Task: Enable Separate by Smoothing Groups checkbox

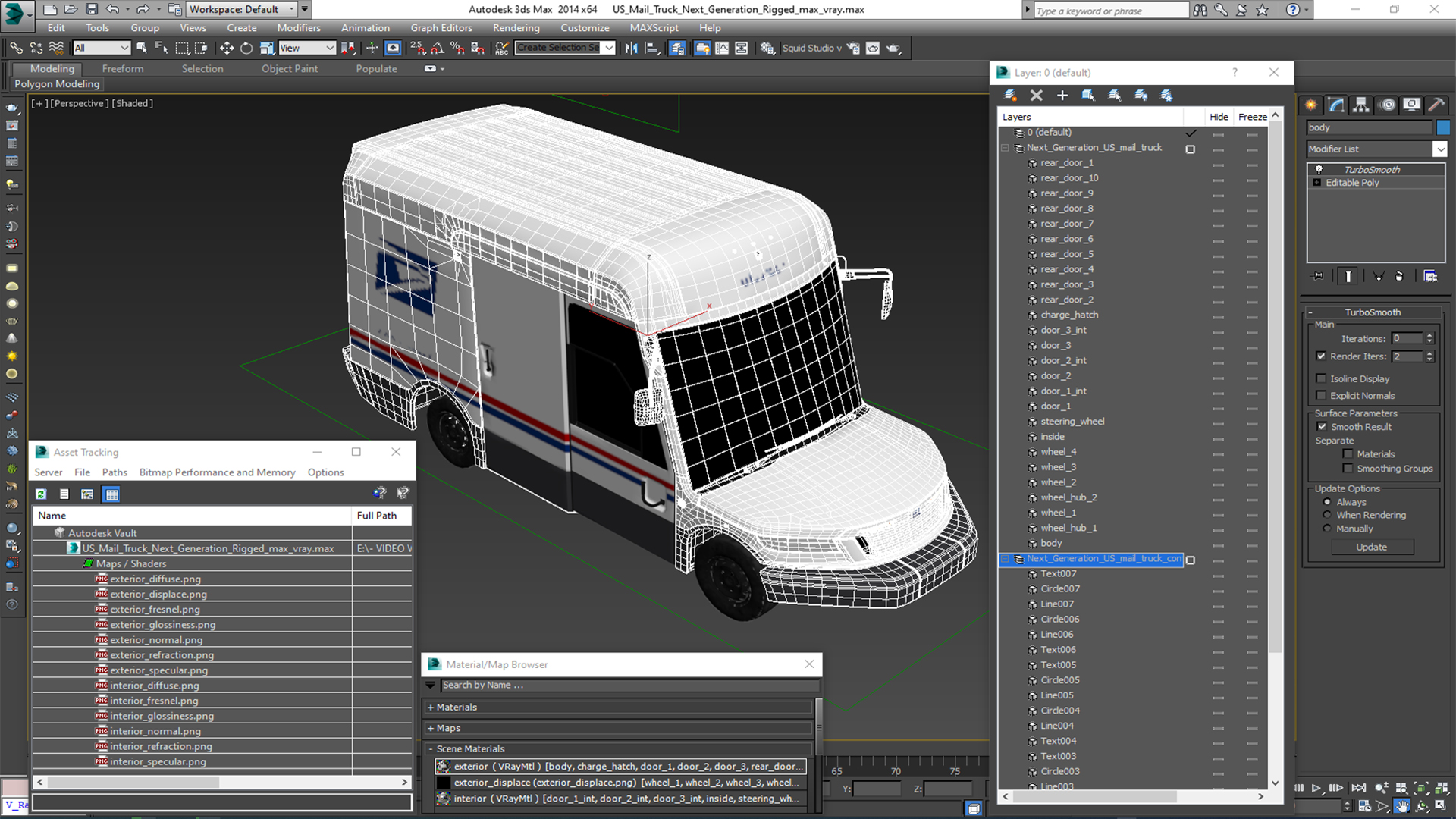Action: [1348, 468]
